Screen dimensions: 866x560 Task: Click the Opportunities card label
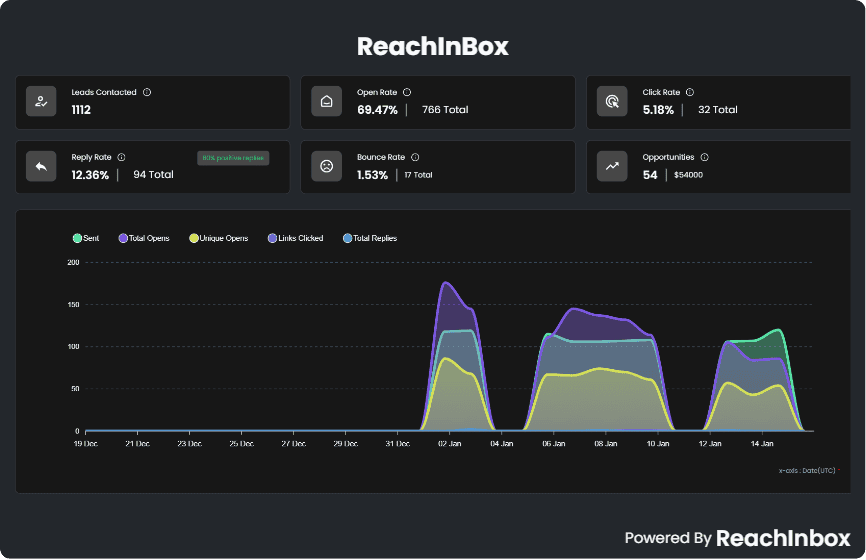pyautogui.click(x=668, y=157)
